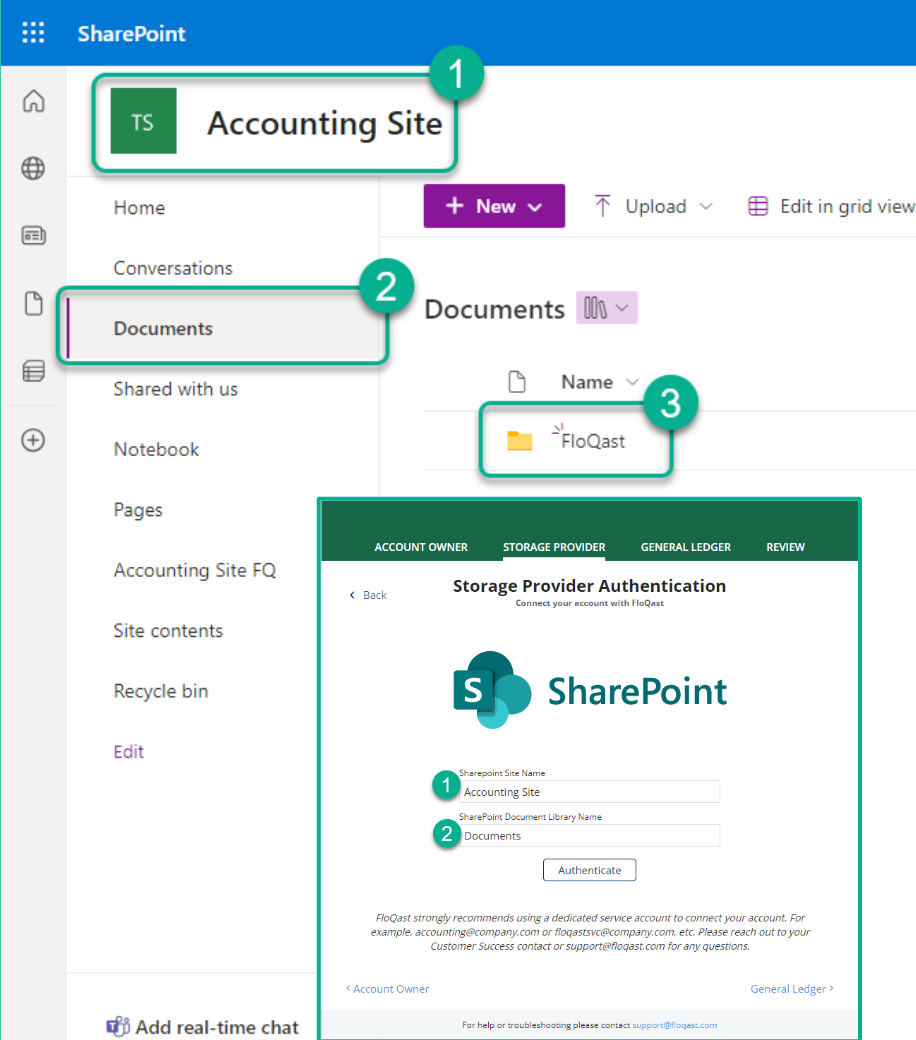The image size is (916, 1040).
Task: Click the Edit in grid view icon
Action: (x=757, y=206)
